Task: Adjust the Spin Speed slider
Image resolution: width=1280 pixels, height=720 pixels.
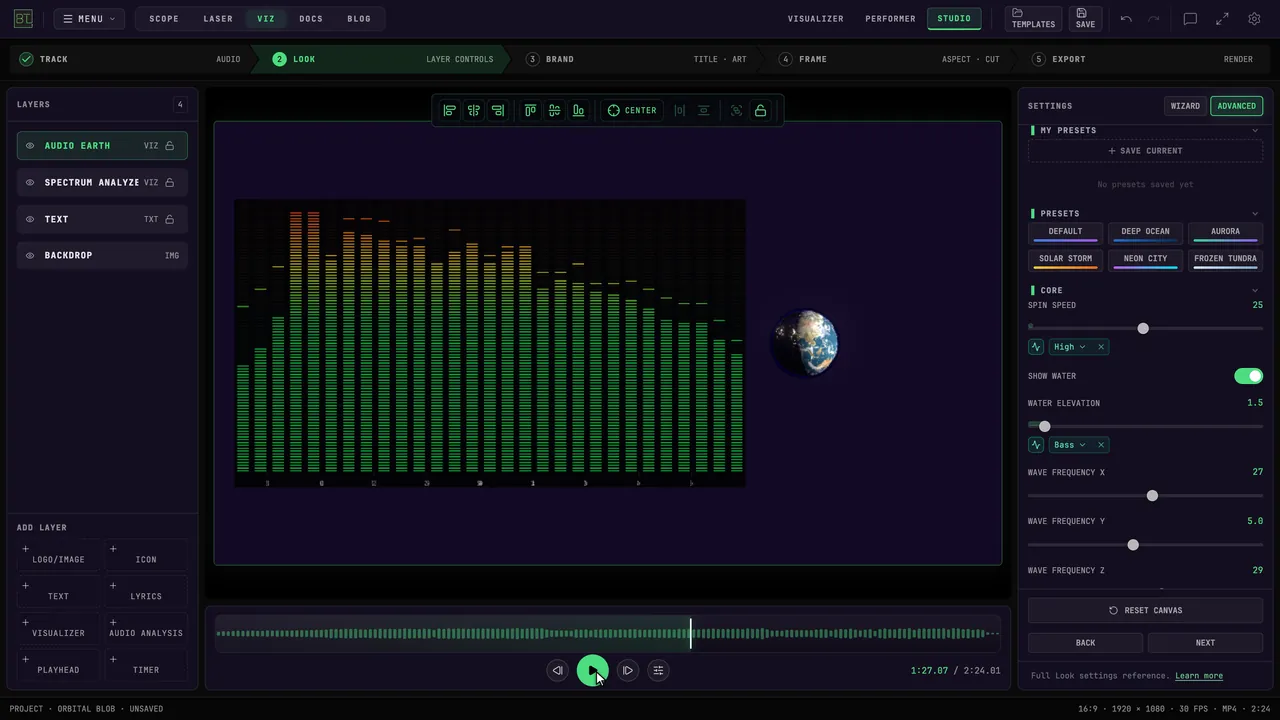Action: click(1145, 328)
